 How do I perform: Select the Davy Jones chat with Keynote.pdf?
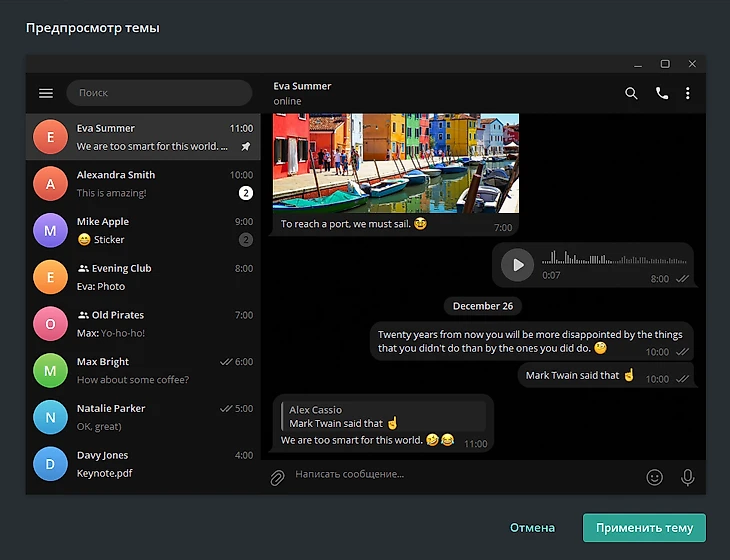point(143,464)
